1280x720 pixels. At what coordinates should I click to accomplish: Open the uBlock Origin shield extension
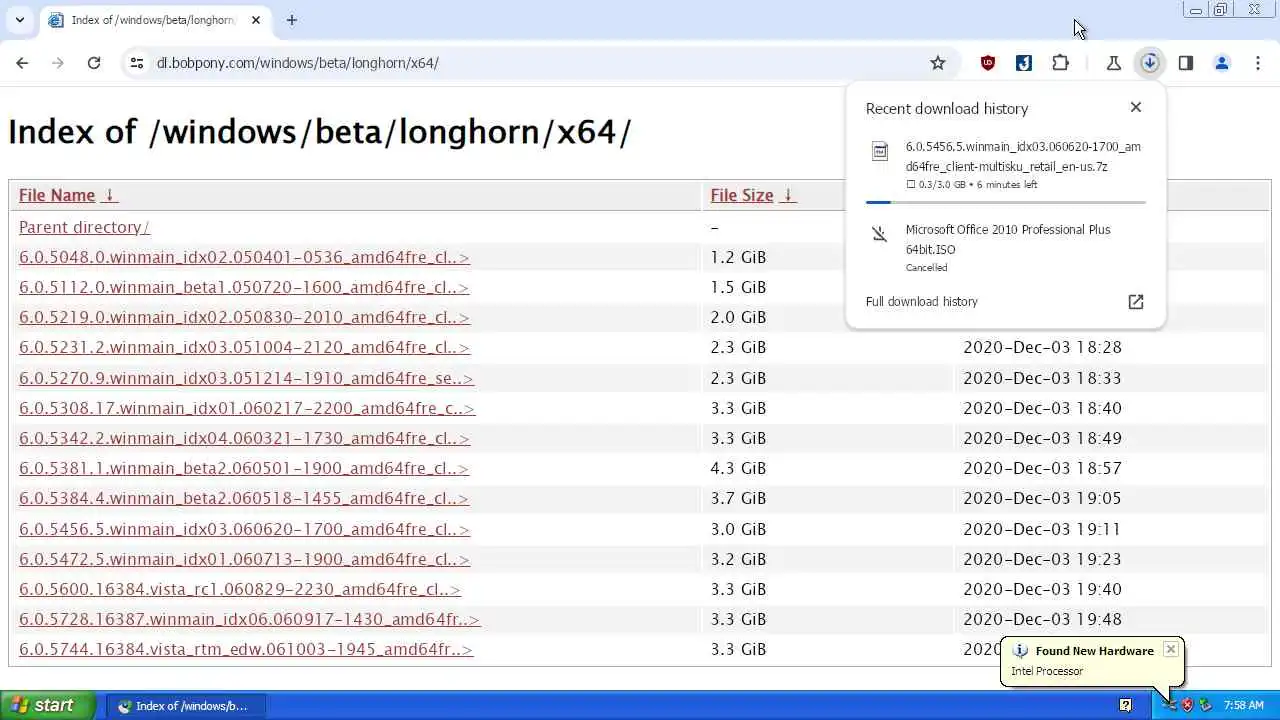click(988, 63)
